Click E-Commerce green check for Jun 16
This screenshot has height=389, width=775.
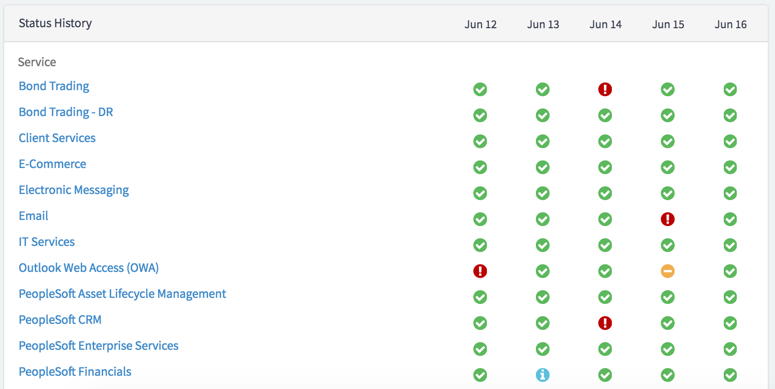coord(730,167)
